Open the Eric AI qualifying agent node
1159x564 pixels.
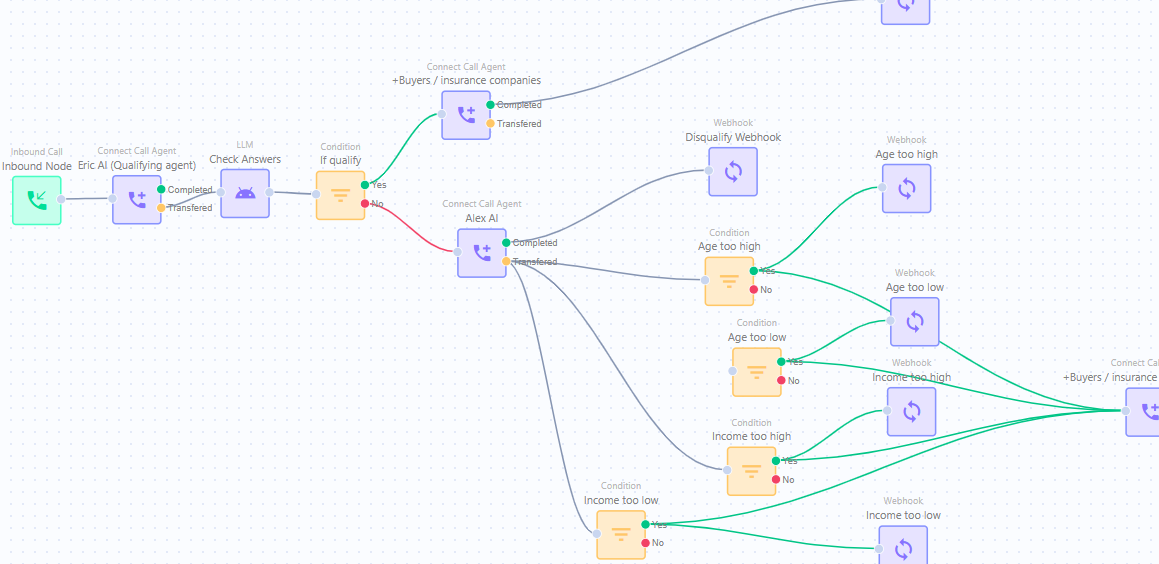[x=137, y=200]
